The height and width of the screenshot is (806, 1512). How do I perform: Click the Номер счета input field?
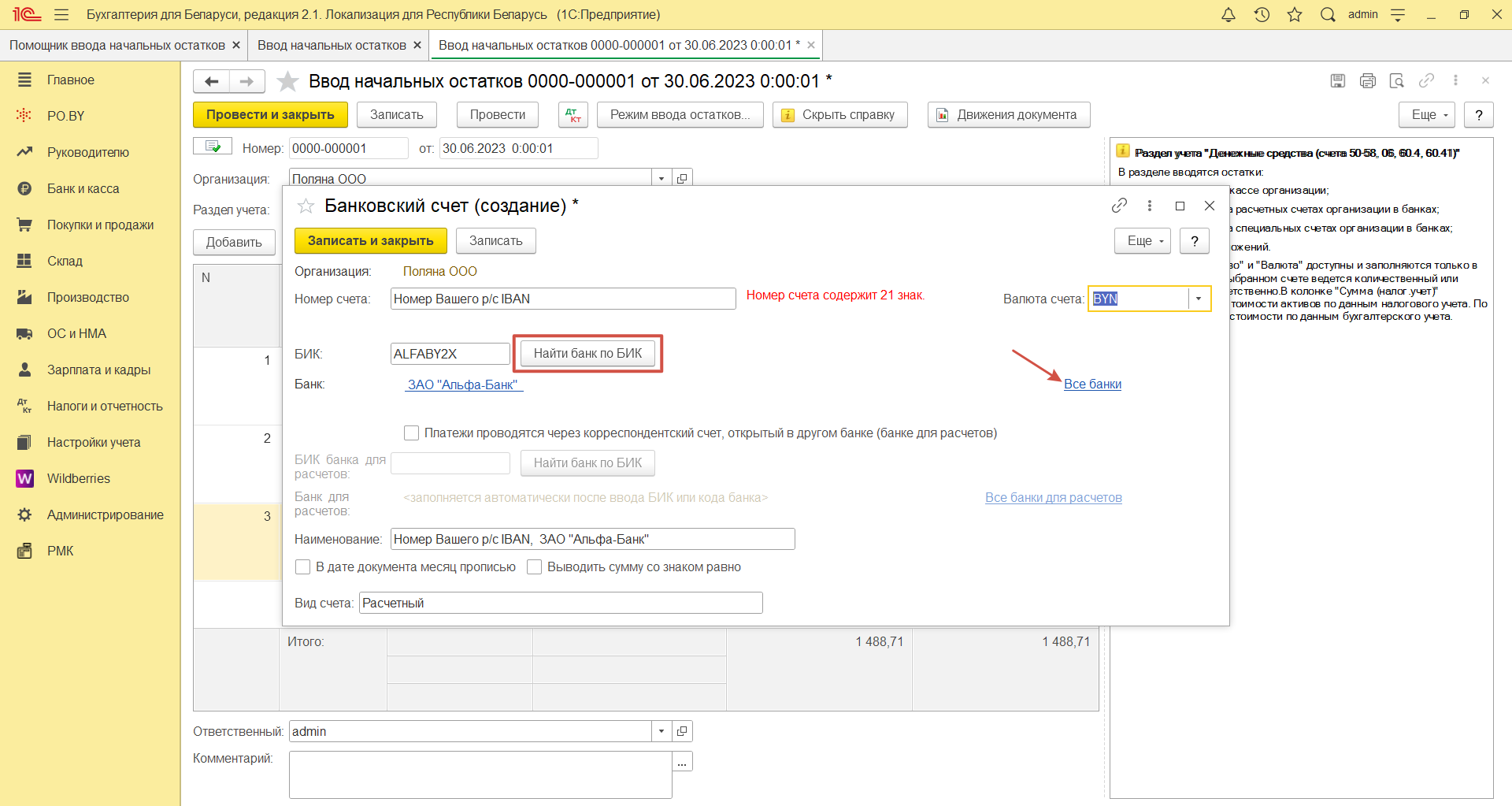562,299
